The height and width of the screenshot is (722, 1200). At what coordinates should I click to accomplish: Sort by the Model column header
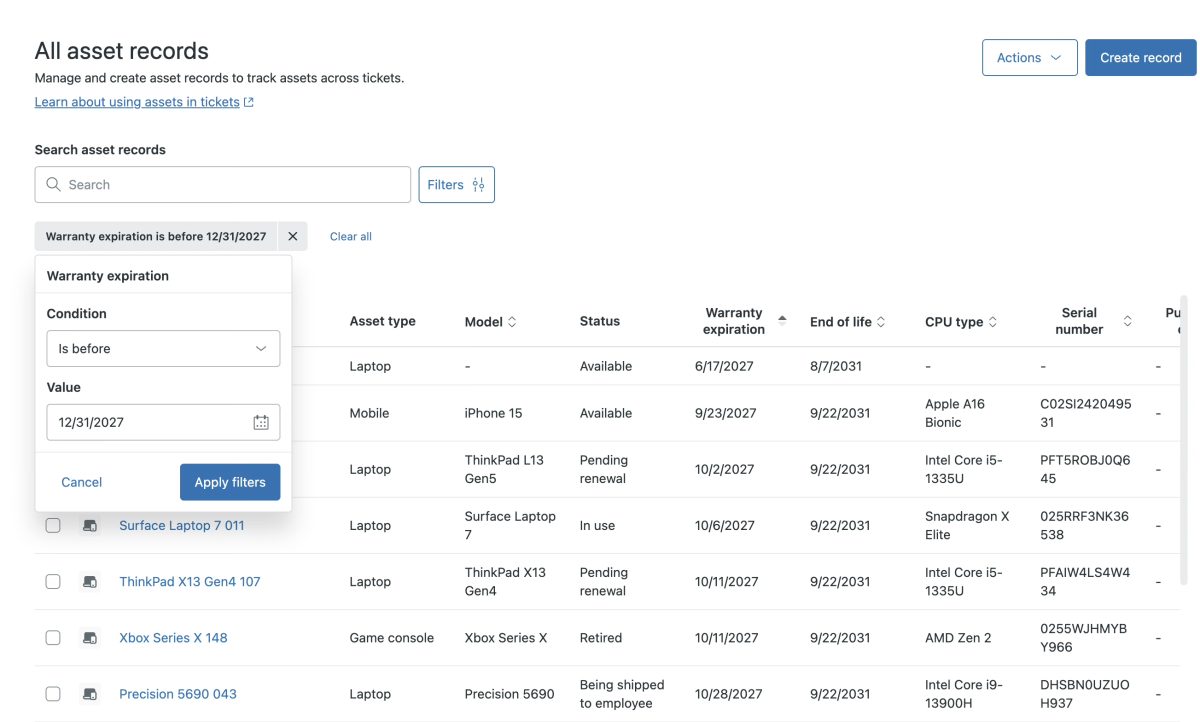click(491, 322)
